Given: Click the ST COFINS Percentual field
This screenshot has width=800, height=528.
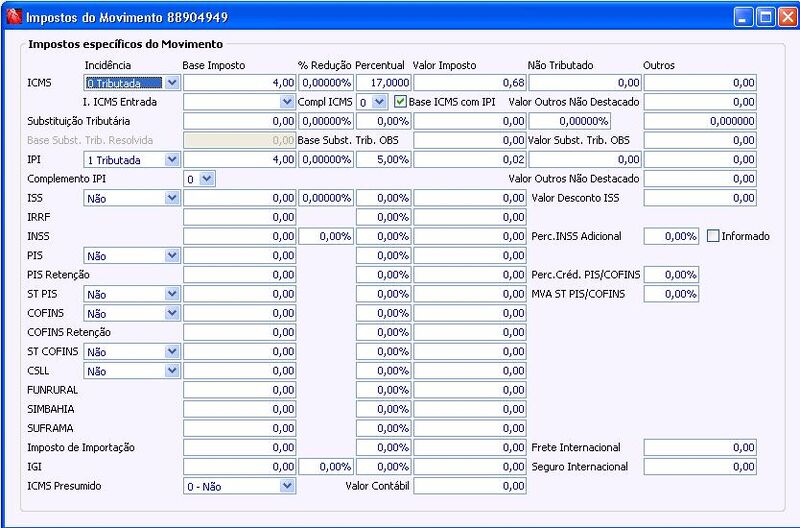Looking at the screenshot, I should coord(383,351).
